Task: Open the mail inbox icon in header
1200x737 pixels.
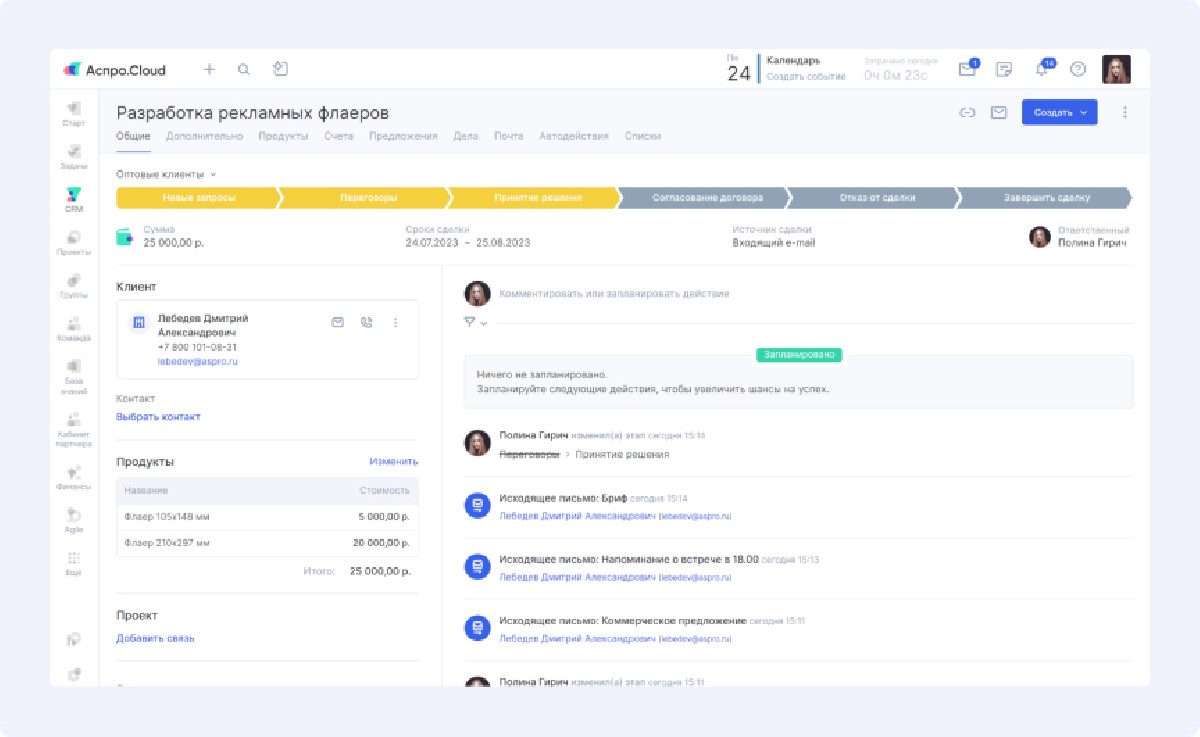Action: (967, 69)
